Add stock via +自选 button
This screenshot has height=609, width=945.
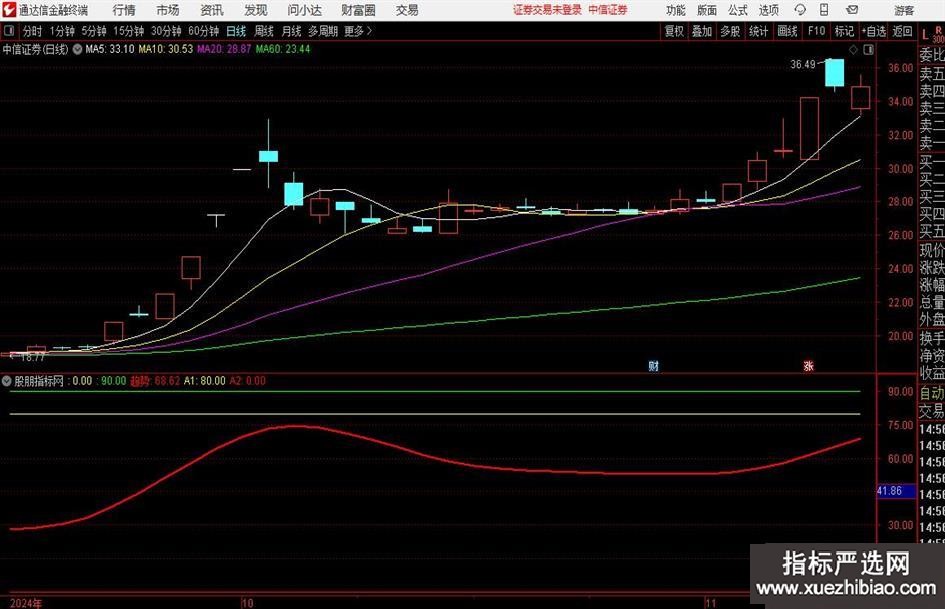pos(873,31)
